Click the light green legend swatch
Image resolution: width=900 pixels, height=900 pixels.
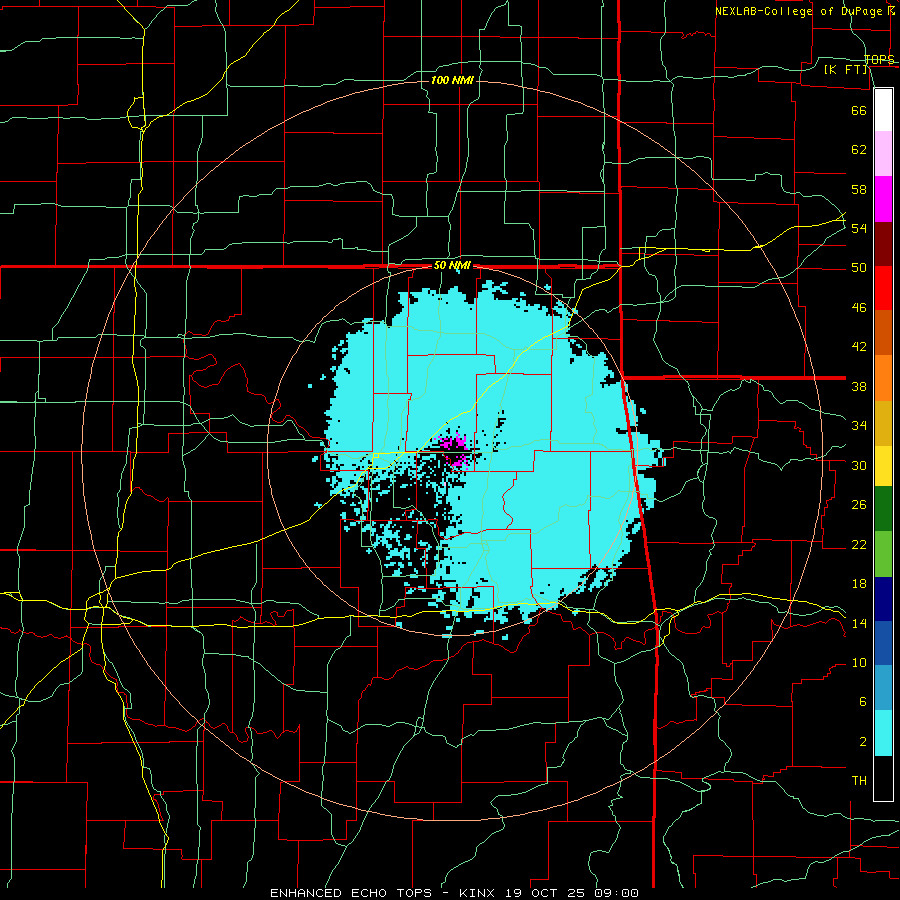click(x=883, y=554)
